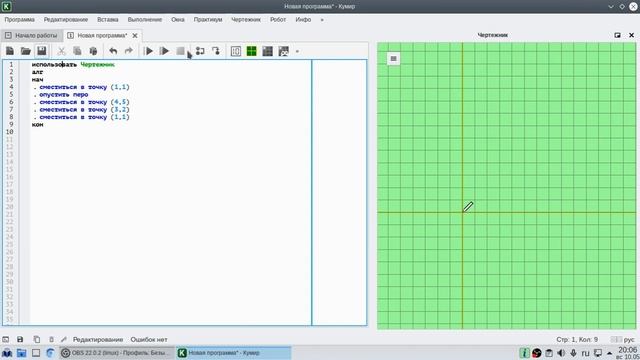Copy the selected text

[77, 51]
